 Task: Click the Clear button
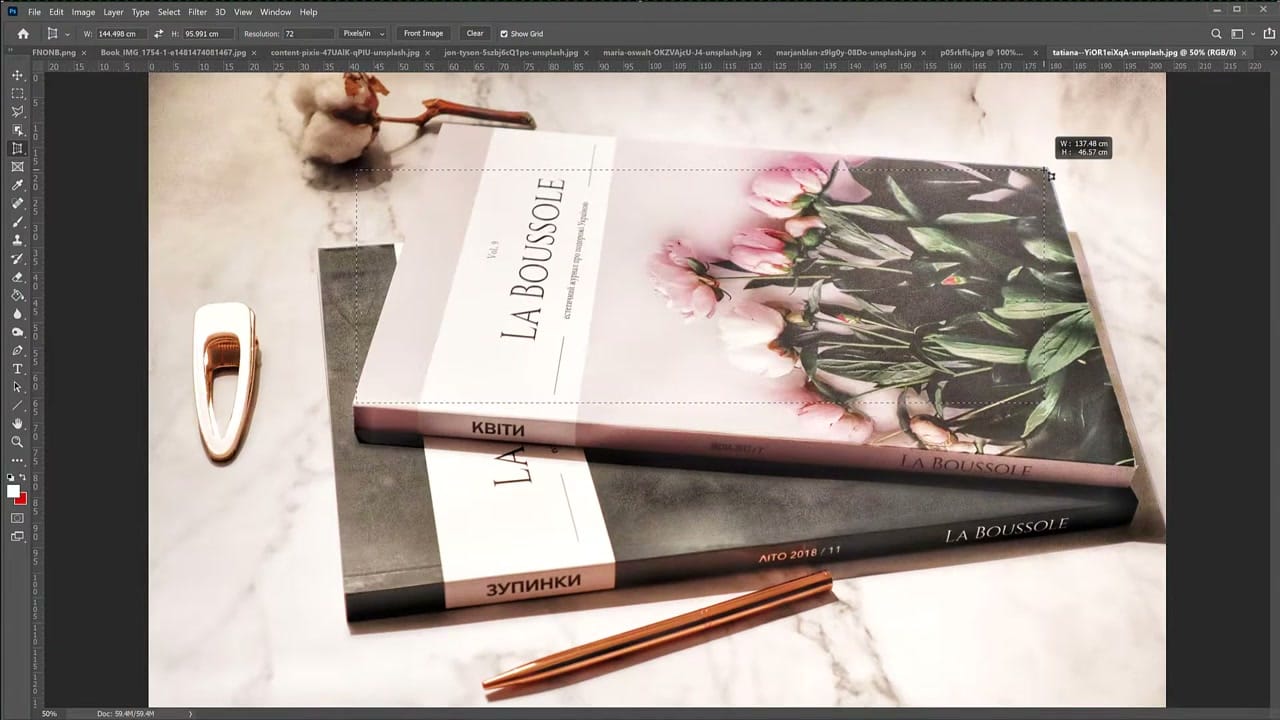pos(475,33)
